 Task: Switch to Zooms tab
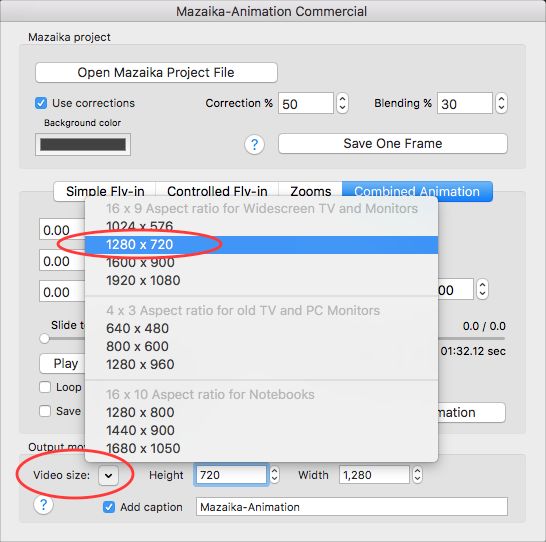(x=311, y=191)
